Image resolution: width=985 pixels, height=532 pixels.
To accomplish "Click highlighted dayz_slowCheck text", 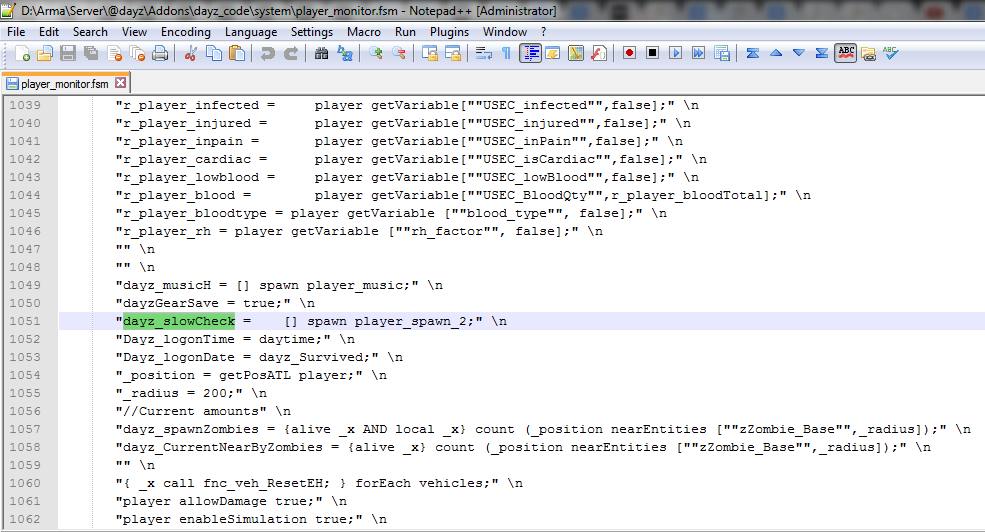I will [x=179, y=321].
